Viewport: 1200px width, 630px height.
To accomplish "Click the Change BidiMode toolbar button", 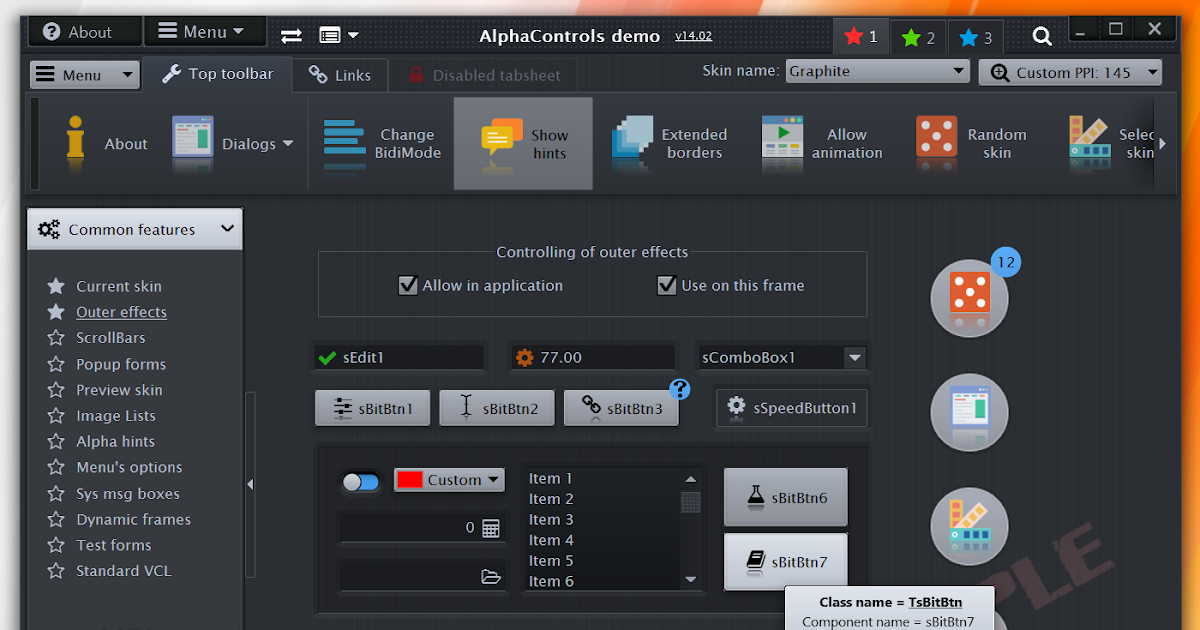I will (x=382, y=143).
